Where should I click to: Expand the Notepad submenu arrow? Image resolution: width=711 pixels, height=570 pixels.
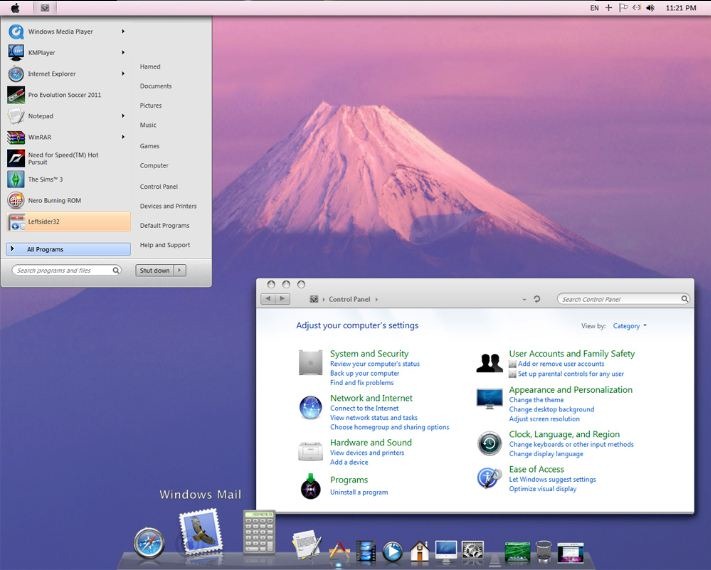[x=123, y=116]
